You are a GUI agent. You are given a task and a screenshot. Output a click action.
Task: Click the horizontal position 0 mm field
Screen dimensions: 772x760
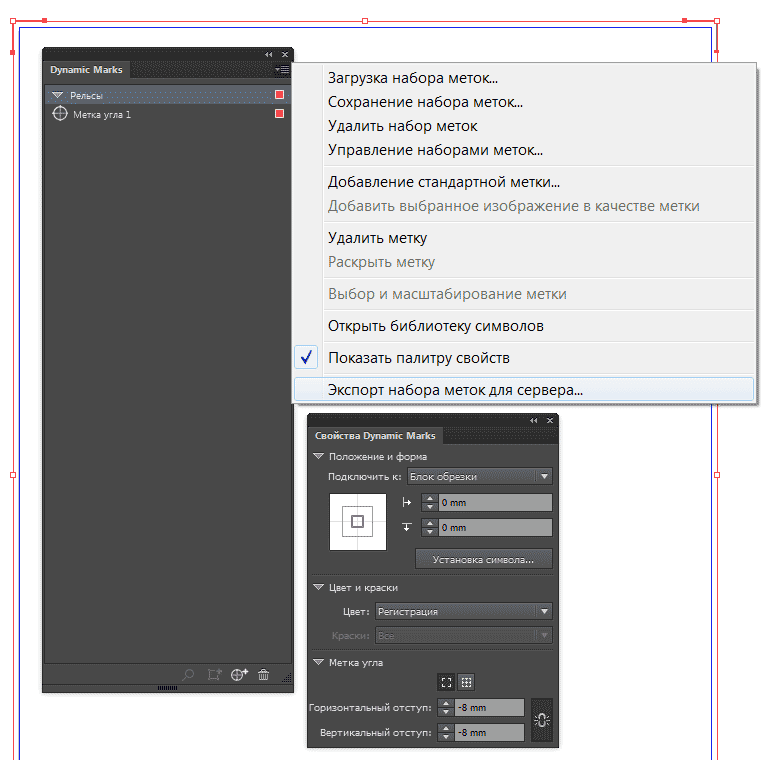[x=495, y=503]
